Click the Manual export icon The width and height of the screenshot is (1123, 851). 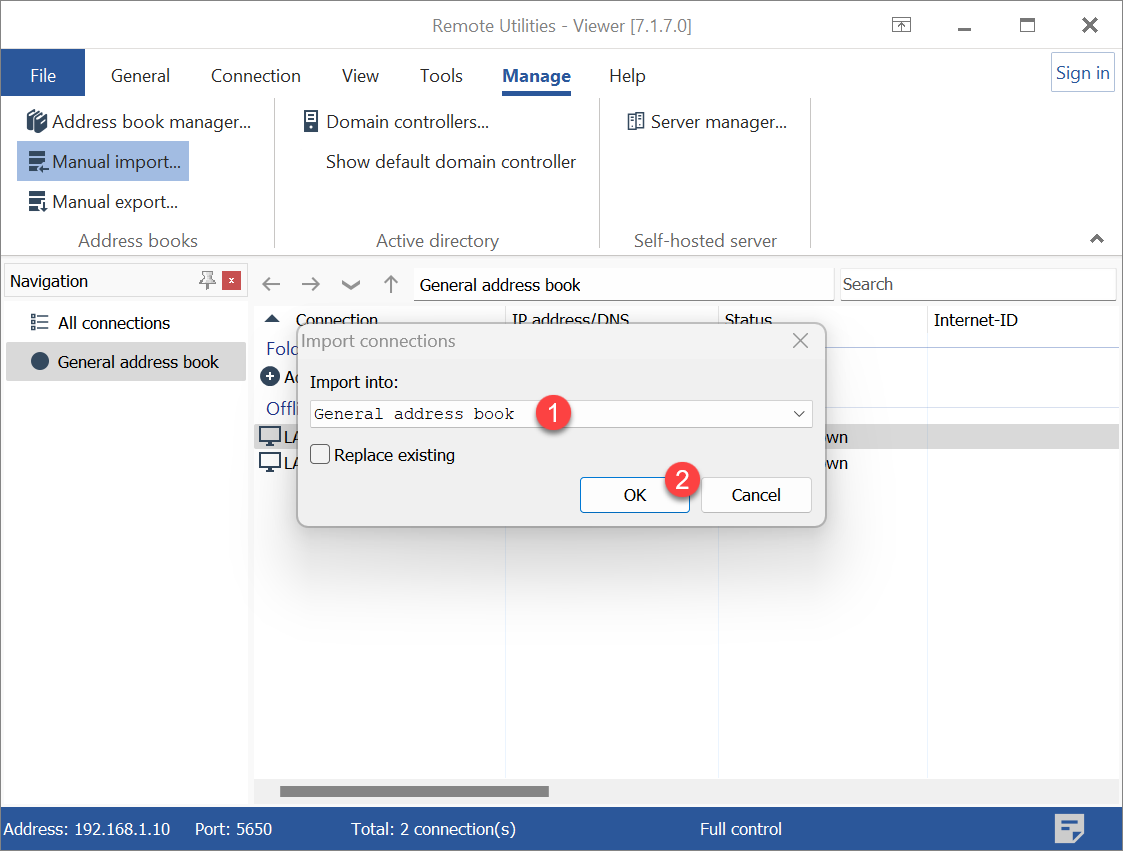(38, 202)
